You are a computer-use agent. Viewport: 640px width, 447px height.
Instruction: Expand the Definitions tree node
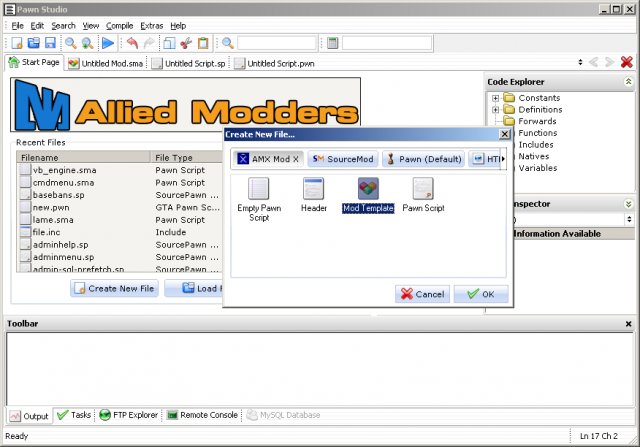[495, 109]
